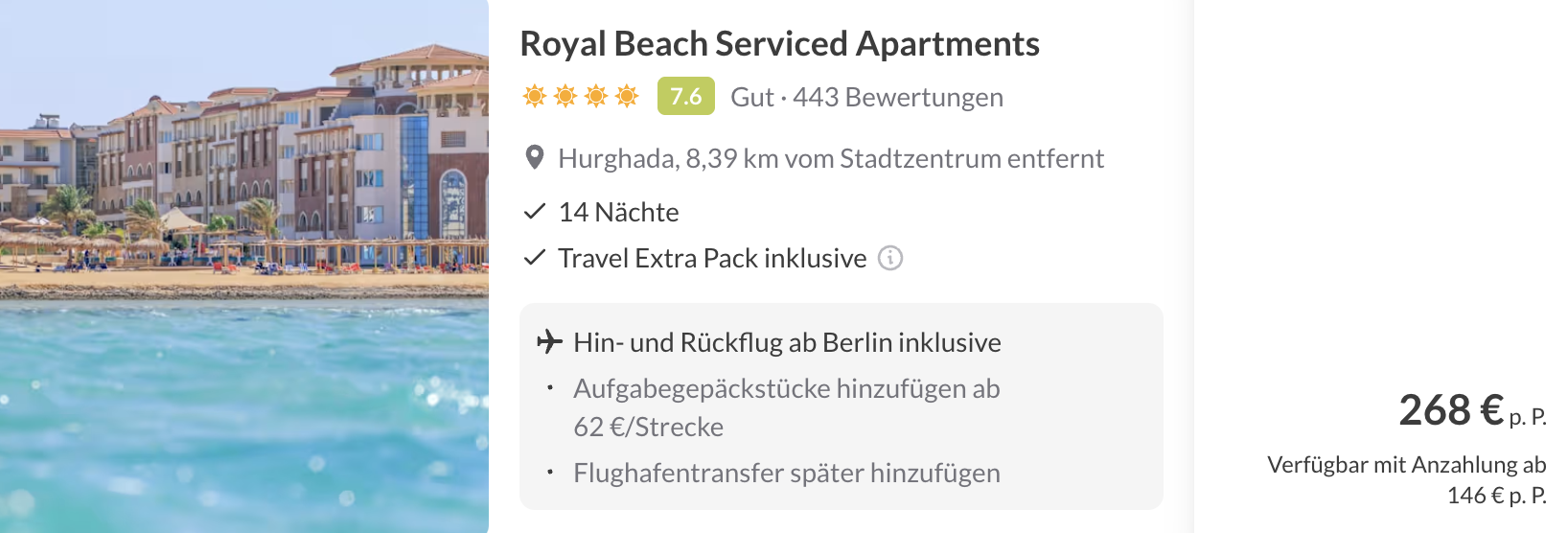Select the 14 Nächte entry
Screen dimensions: 1568x533
click(x=618, y=212)
